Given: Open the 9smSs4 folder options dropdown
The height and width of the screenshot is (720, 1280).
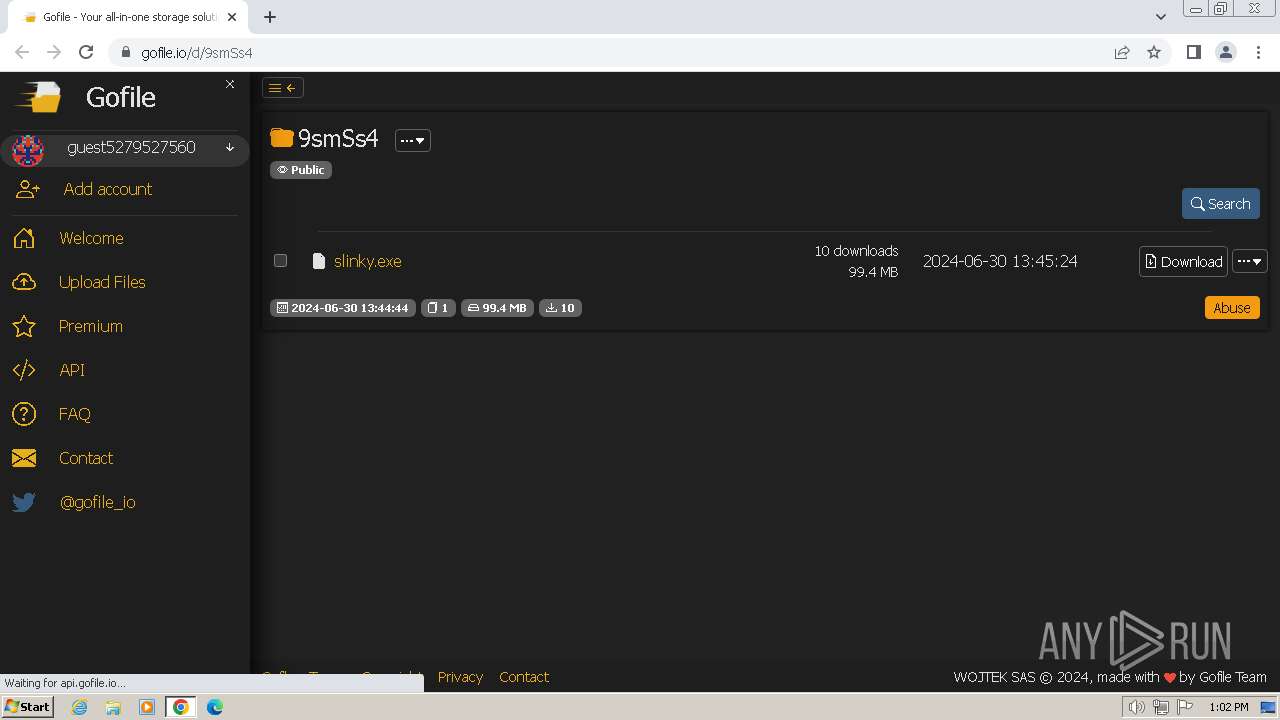Looking at the screenshot, I should point(413,141).
